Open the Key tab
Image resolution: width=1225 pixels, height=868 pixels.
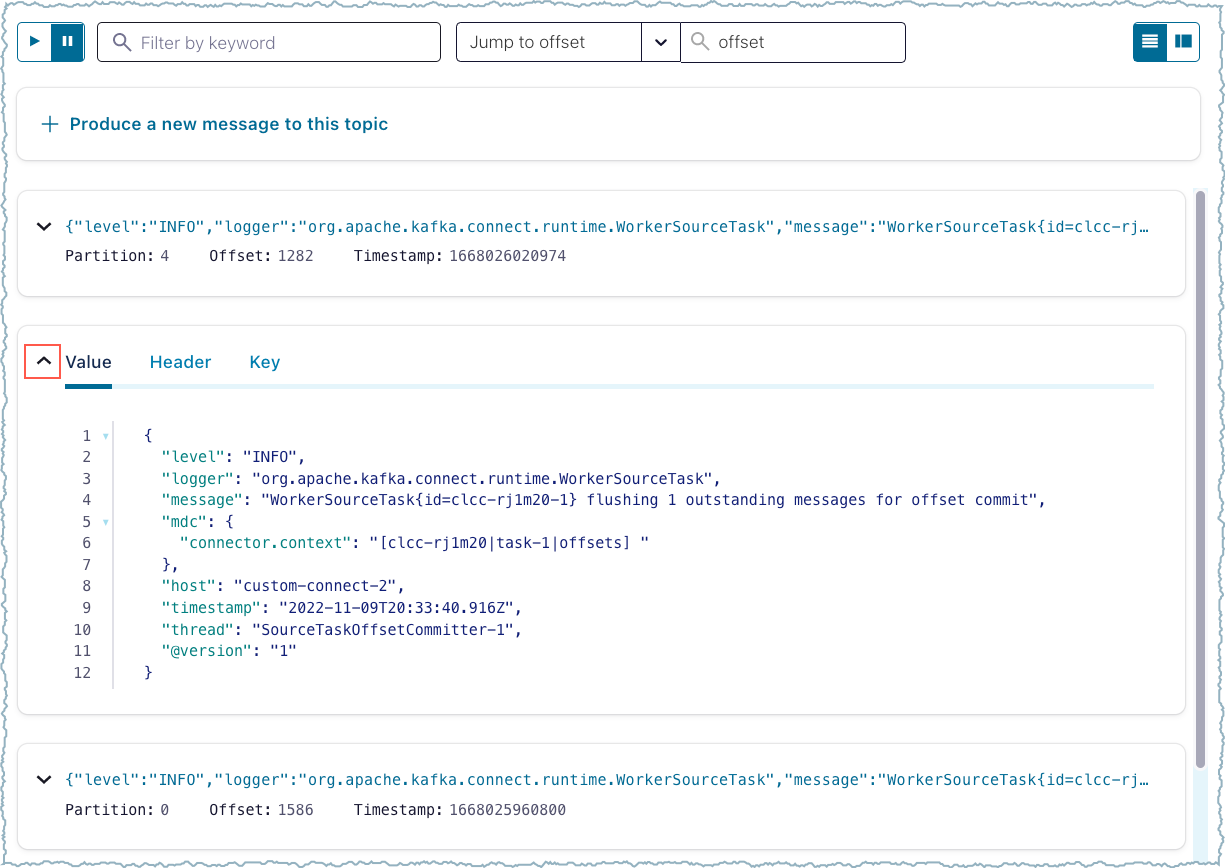click(x=264, y=362)
